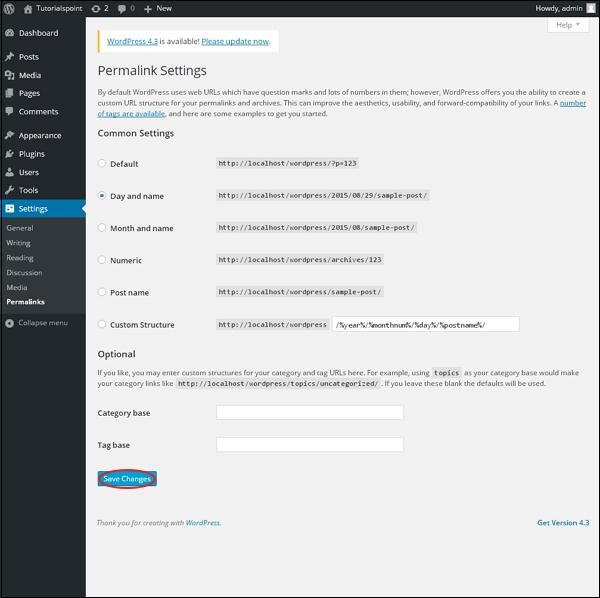The height and width of the screenshot is (598, 600).
Task: Open the Discussion settings submenu
Action: tap(24, 272)
